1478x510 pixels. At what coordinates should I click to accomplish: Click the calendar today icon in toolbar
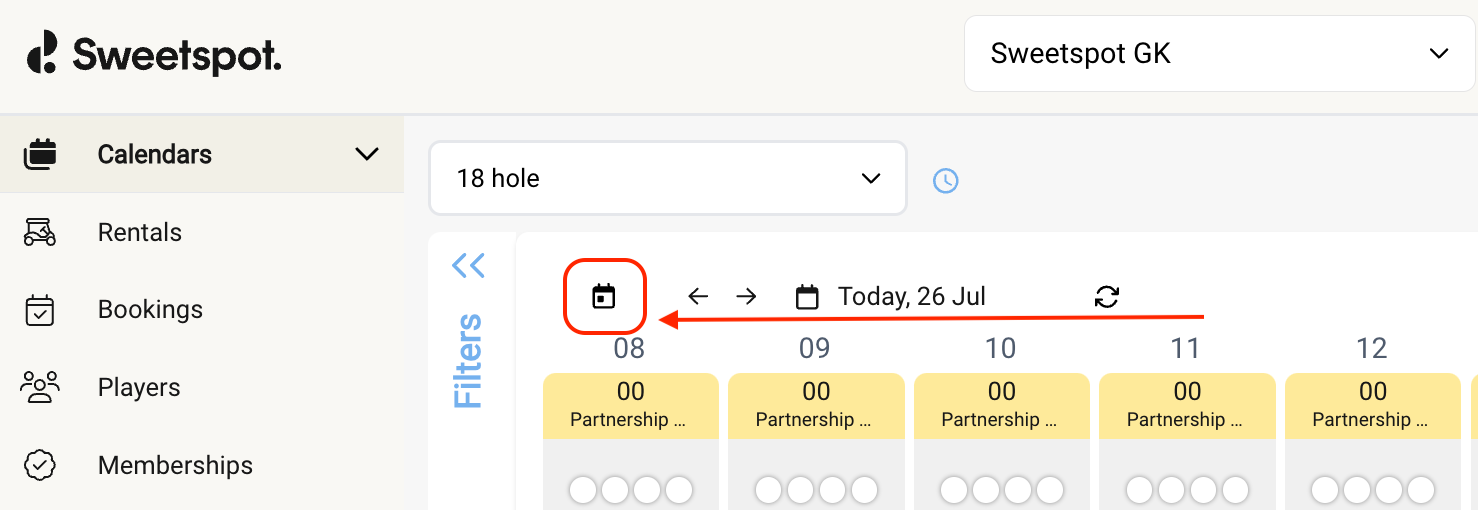(604, 296)
